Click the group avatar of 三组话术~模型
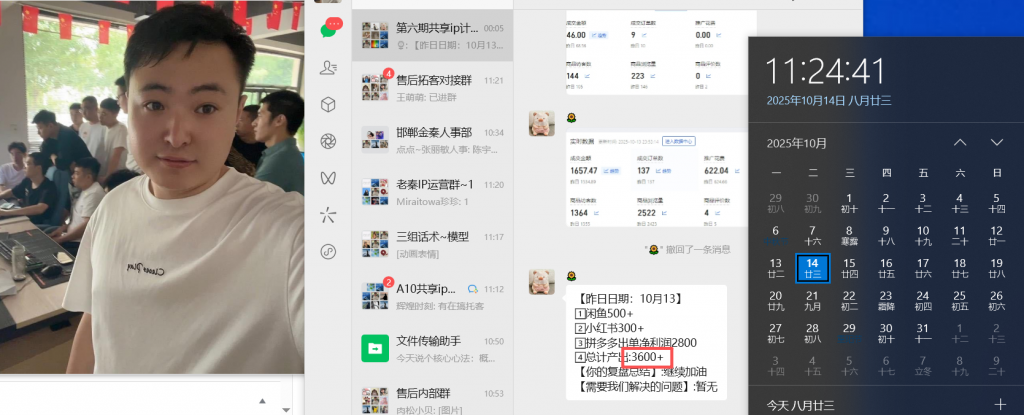Image resolution: width=1024 pixels, height=415 pixels. pyautogui.click(x=375, y=244)
